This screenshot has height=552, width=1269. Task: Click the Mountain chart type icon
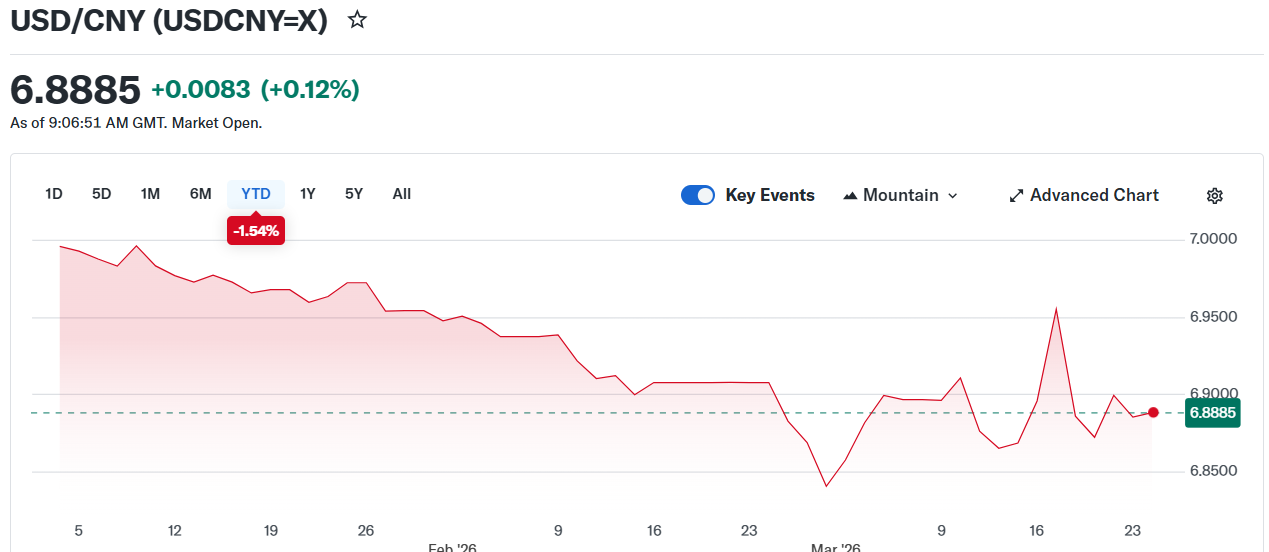[x=851, y=196]
